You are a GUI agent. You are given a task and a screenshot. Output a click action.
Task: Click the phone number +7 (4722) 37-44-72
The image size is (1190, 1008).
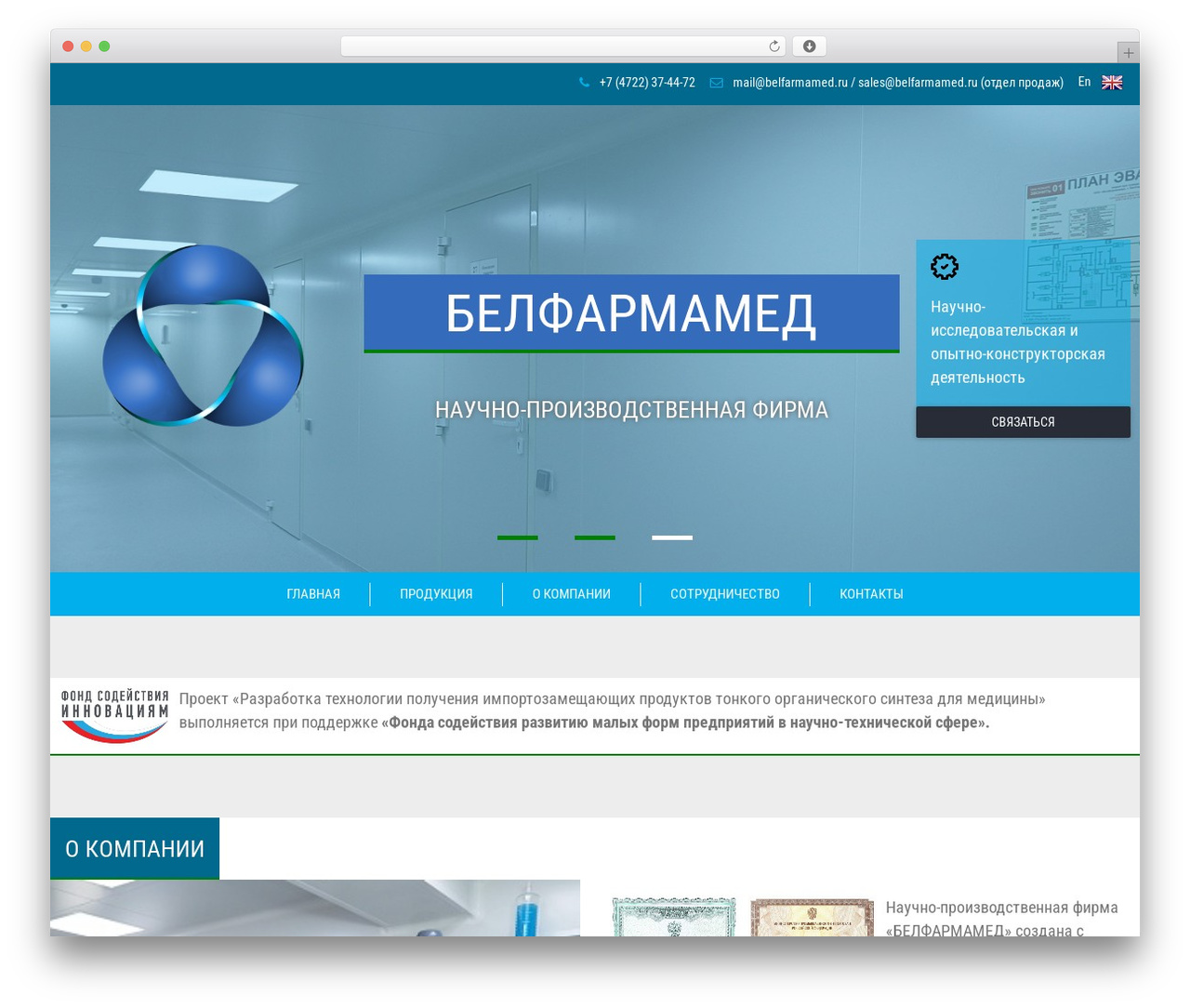point(647,83)
